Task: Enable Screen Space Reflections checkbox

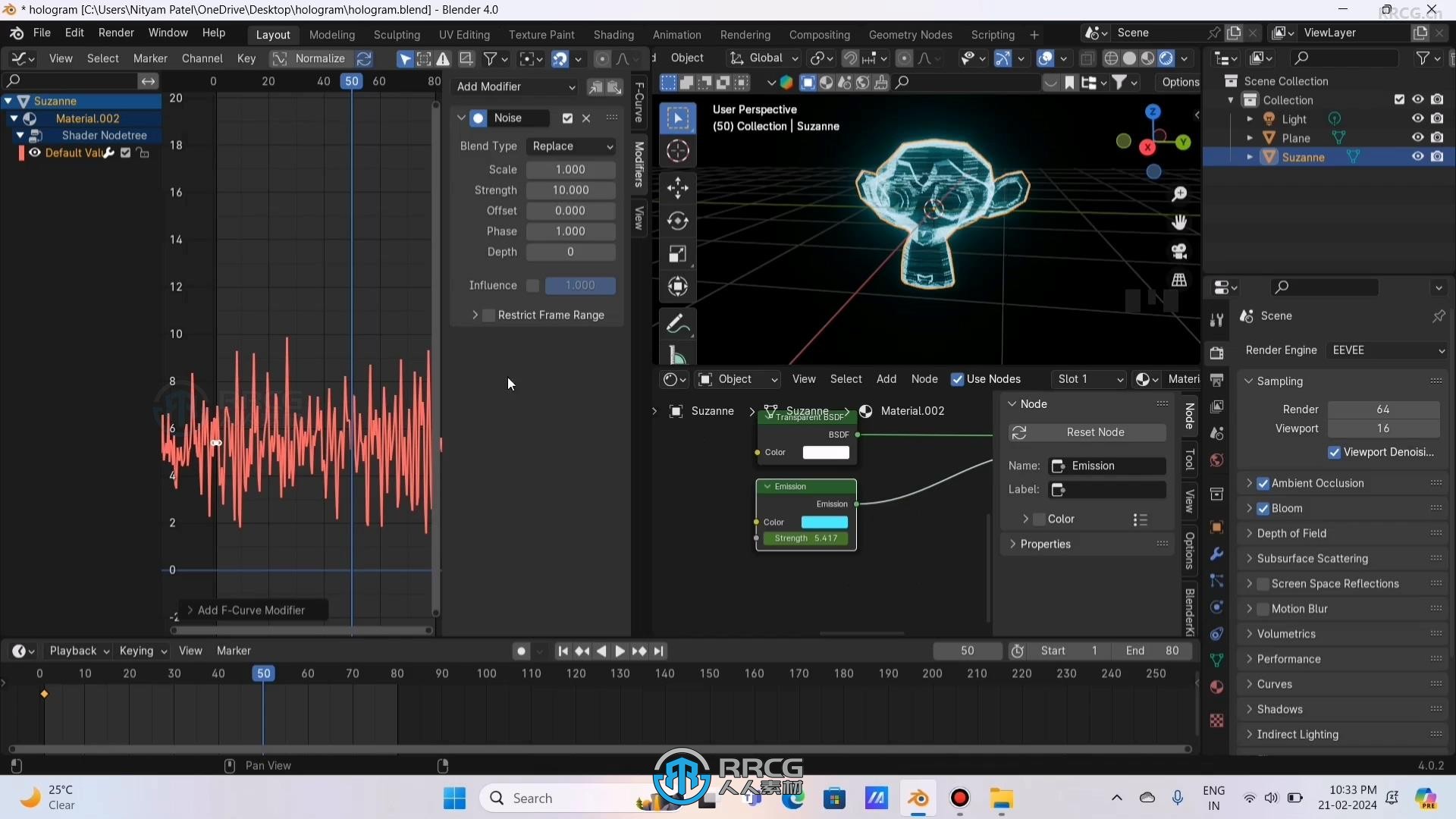Action: [1263, 584]
